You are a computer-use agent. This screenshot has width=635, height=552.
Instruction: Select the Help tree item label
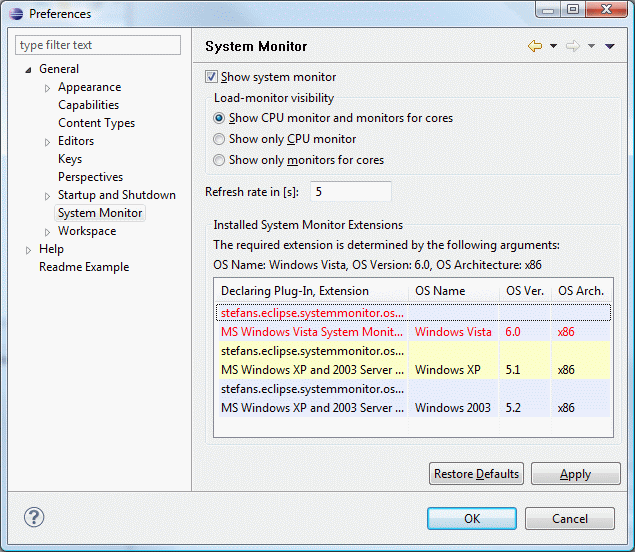point(51,249)
